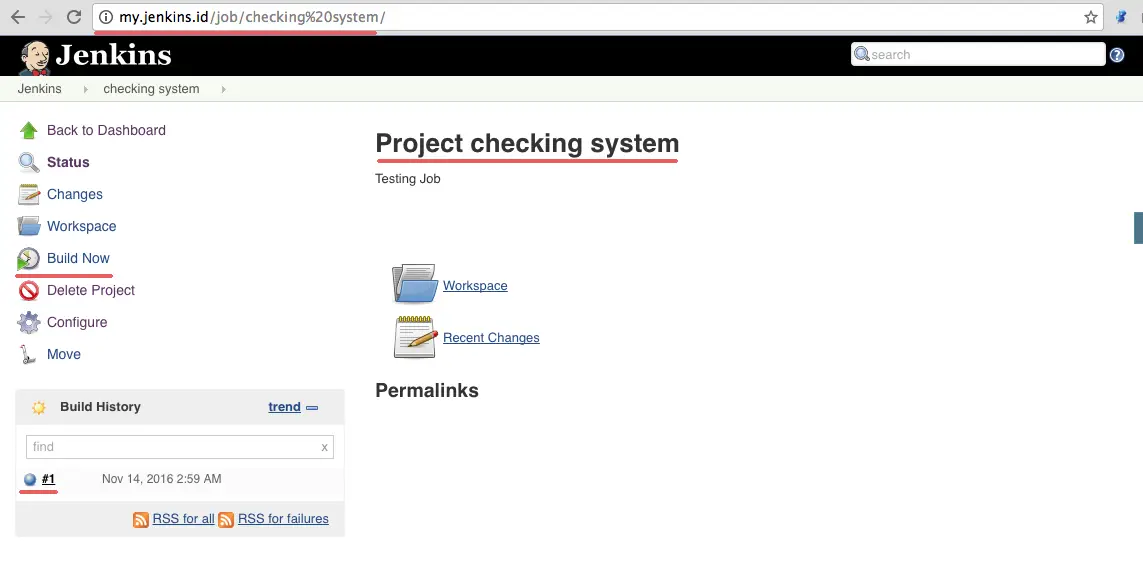Open search help question mark icon

(x=1117, y=55)
